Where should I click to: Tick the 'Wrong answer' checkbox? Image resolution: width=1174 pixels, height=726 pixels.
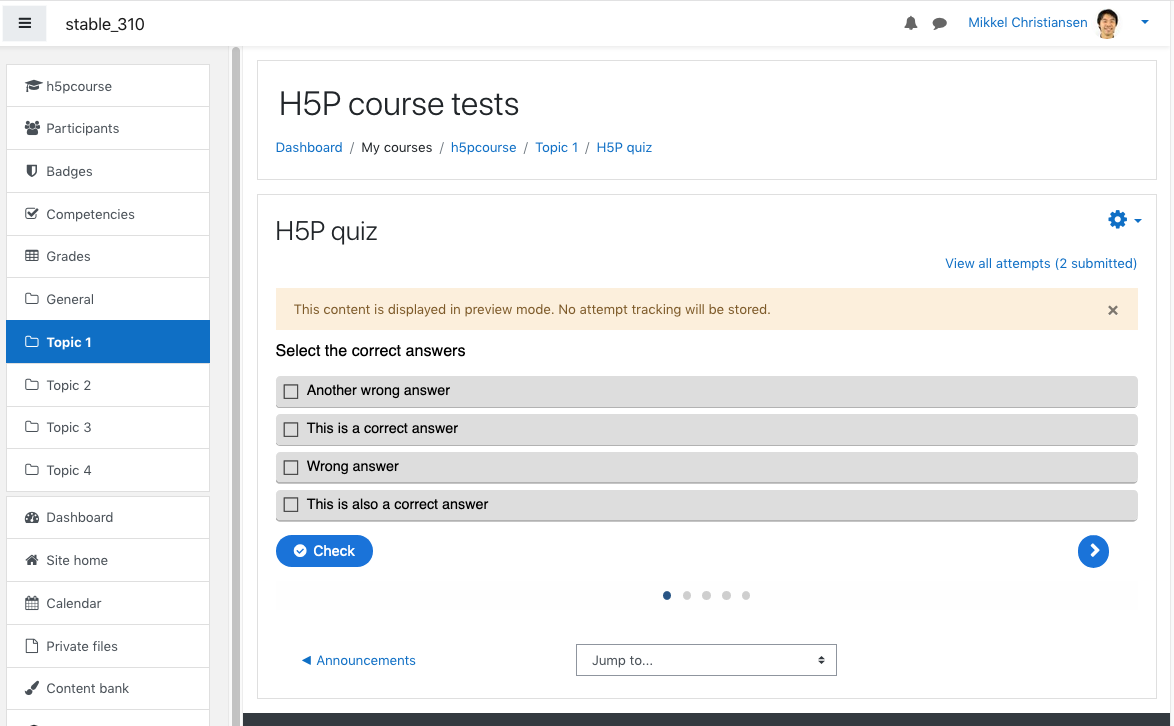tap(291, 467)
